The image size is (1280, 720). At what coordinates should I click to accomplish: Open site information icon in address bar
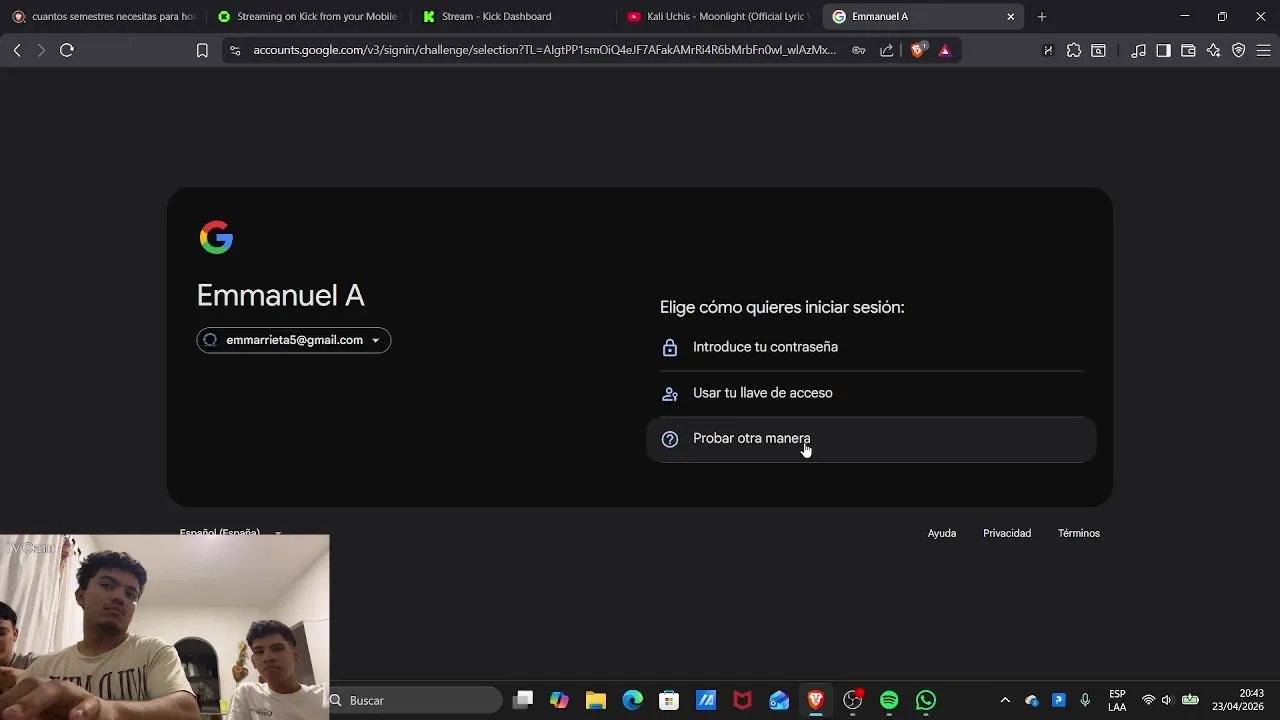tap(235, 50)
